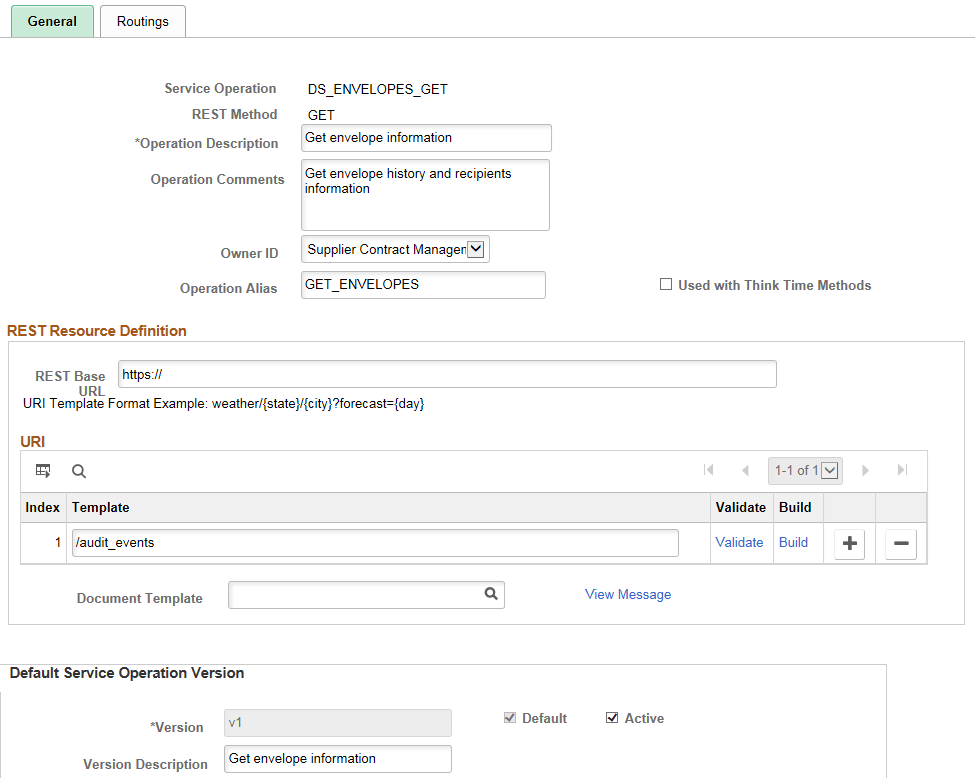Edit the /audit_events template field
The height and width of the screenshot is (778, 975).
375,543
